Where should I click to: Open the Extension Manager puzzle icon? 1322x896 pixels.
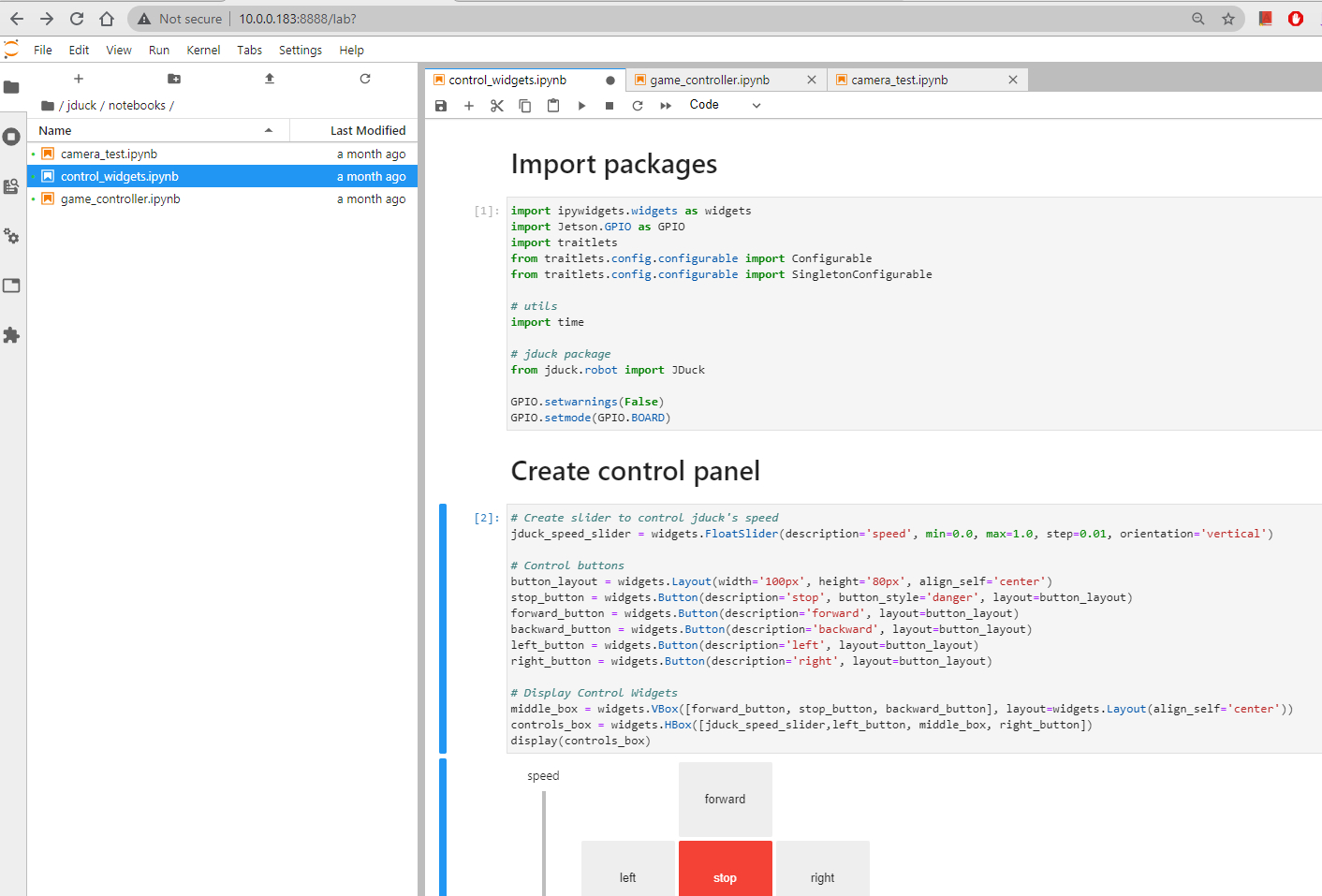pyautogui.click(x=11, y=335)
